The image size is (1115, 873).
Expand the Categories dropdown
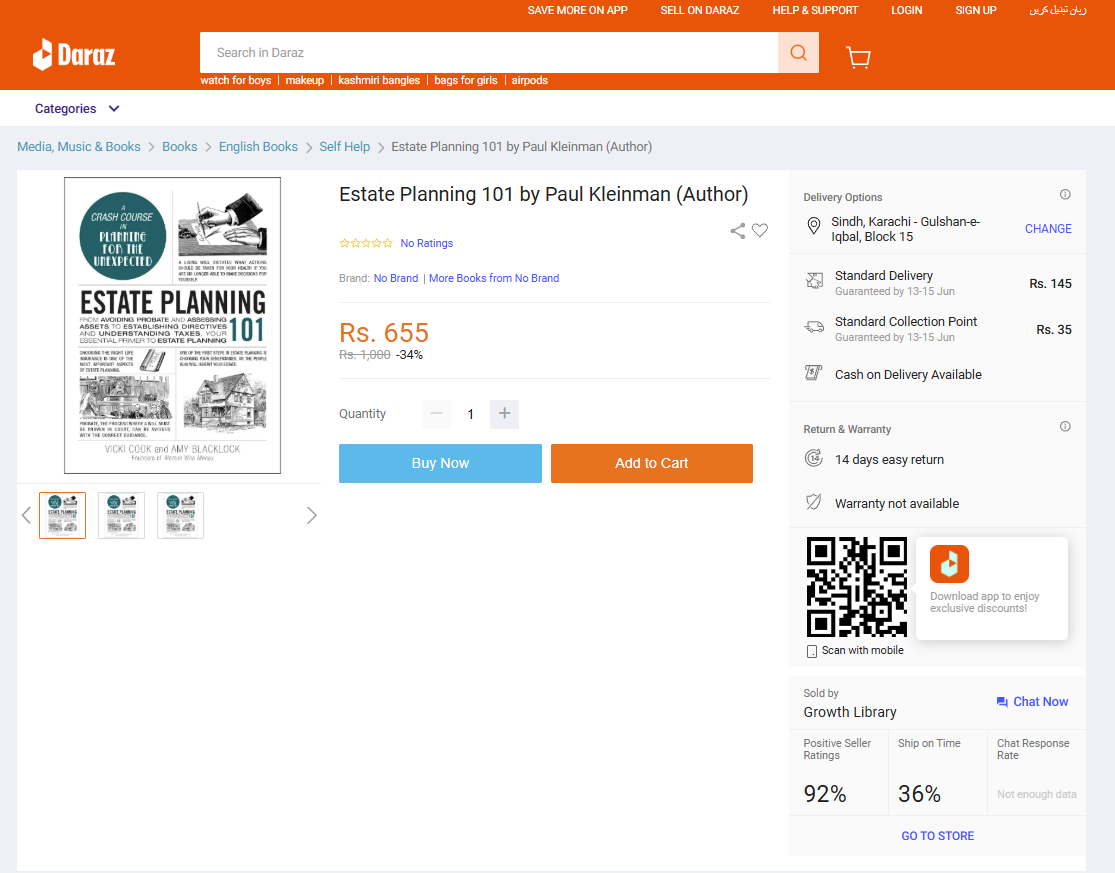click(77, 109)
